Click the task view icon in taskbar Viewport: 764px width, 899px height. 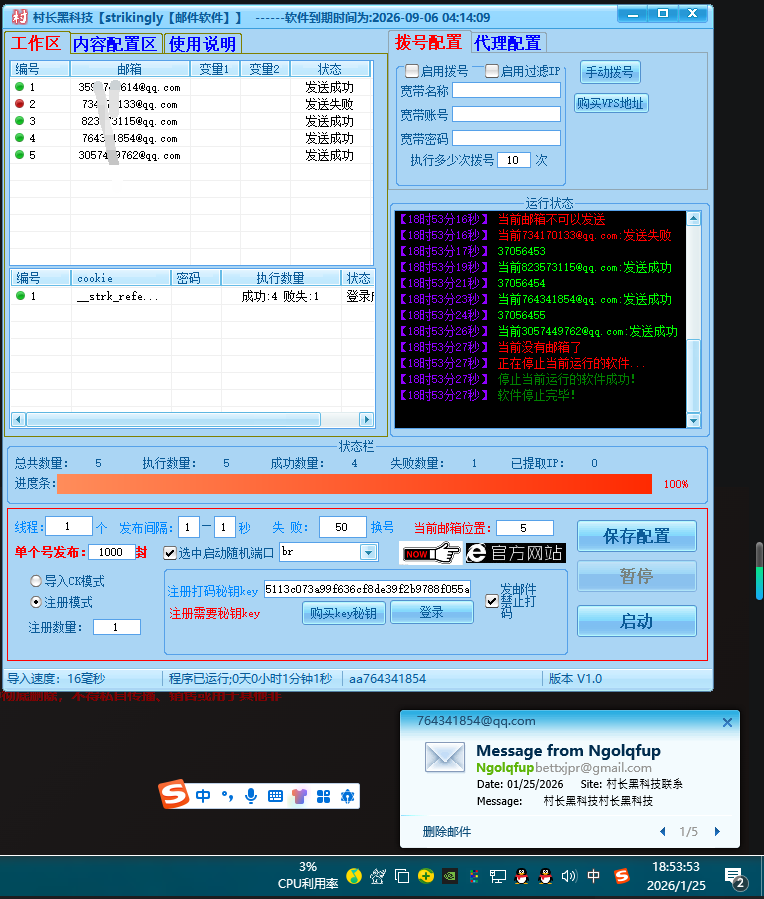coord(402,876)
